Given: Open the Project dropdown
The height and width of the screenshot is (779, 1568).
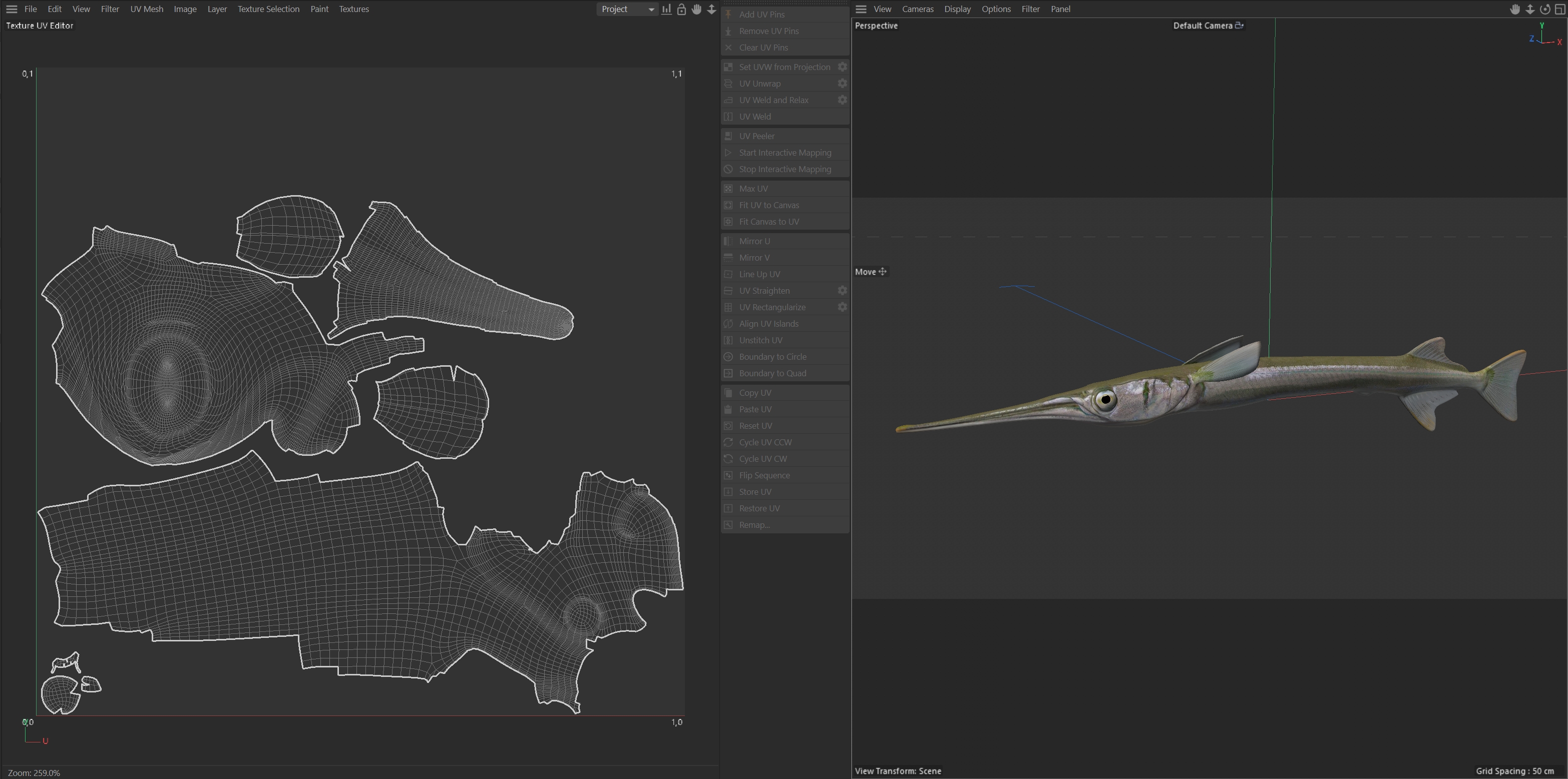Looking at the screenshot, I should (x=627, y=9).
